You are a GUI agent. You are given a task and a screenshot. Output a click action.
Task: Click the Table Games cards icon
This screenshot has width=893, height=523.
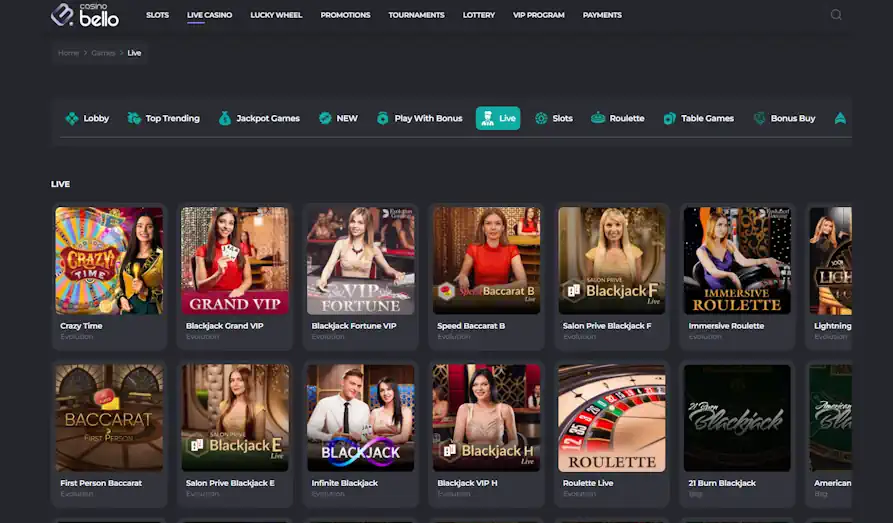[670, 119]
